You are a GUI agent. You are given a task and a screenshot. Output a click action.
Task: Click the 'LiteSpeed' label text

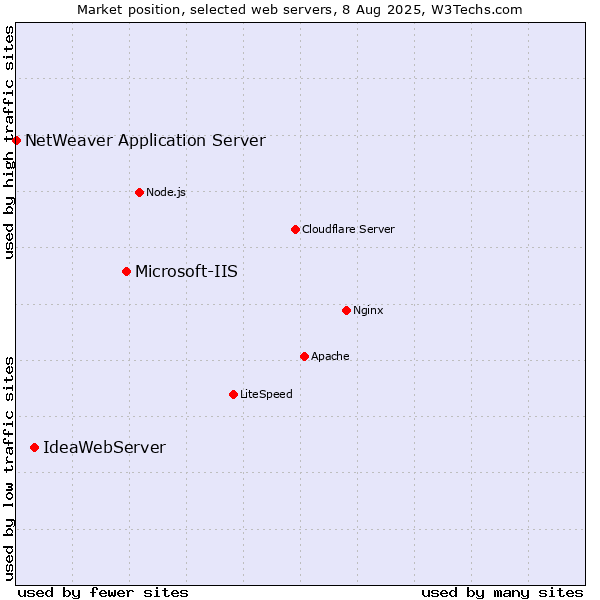click(x=266, y=394)
